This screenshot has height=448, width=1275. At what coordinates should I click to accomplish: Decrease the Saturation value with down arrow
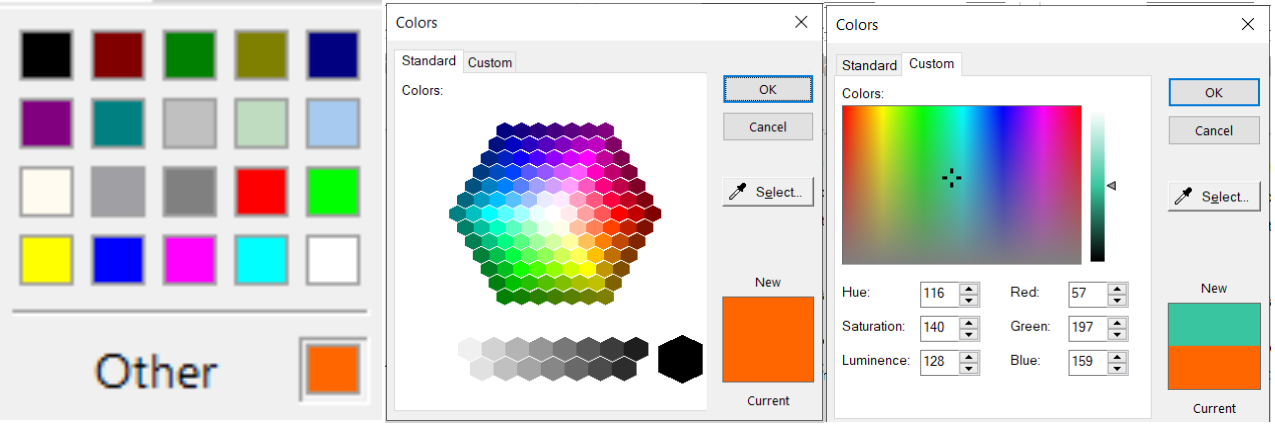pyautogui.click(x=969, y=334)
